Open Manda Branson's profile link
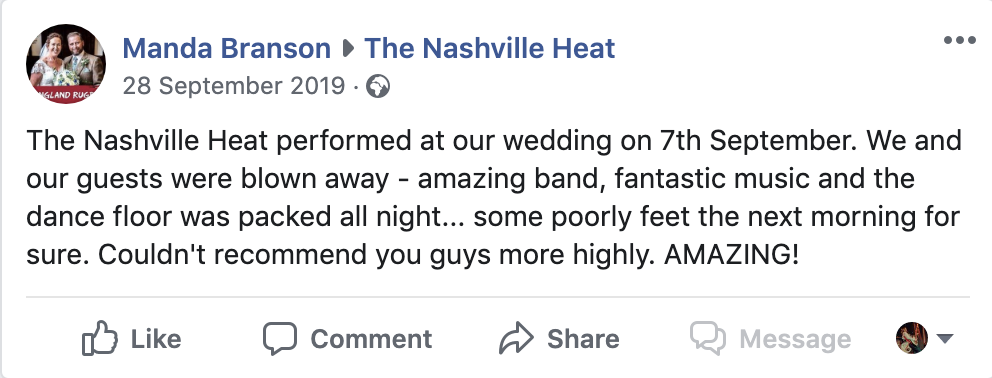This screenshot has width=992, height=378. point(226,49)
